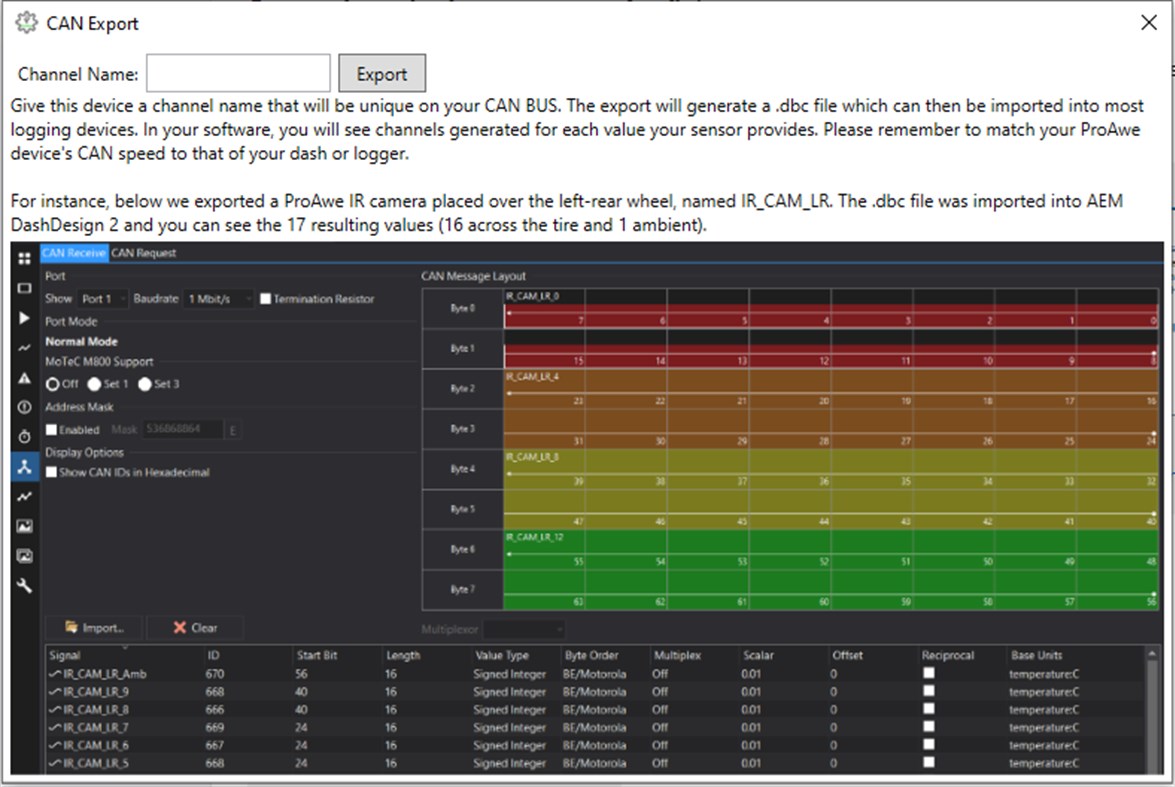Open the Show Port 1 dropdown

tap(102, 297)
